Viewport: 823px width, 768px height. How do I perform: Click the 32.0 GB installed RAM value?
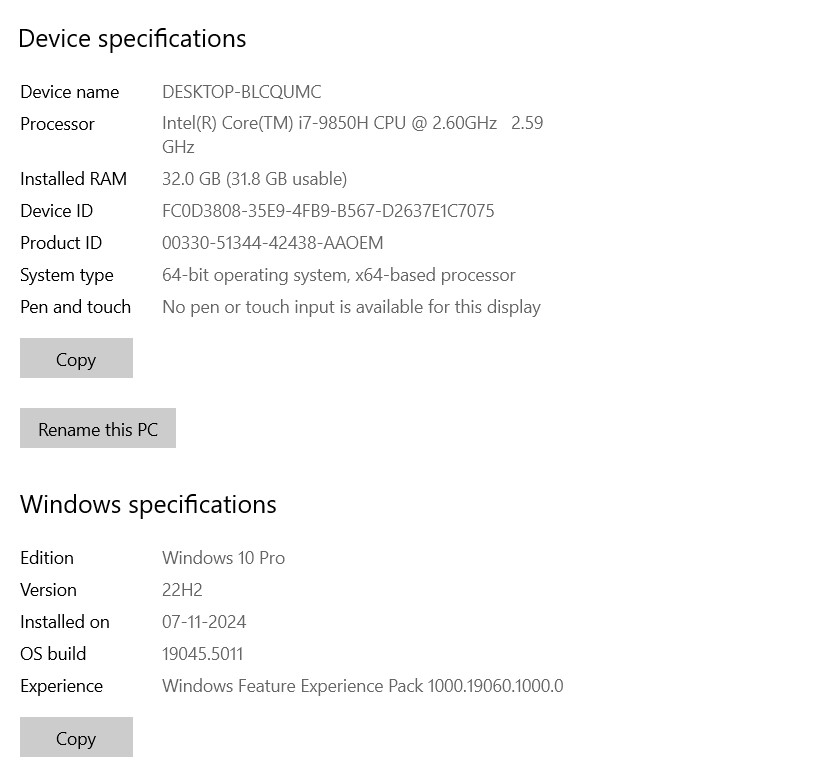(x=254, y=179)
